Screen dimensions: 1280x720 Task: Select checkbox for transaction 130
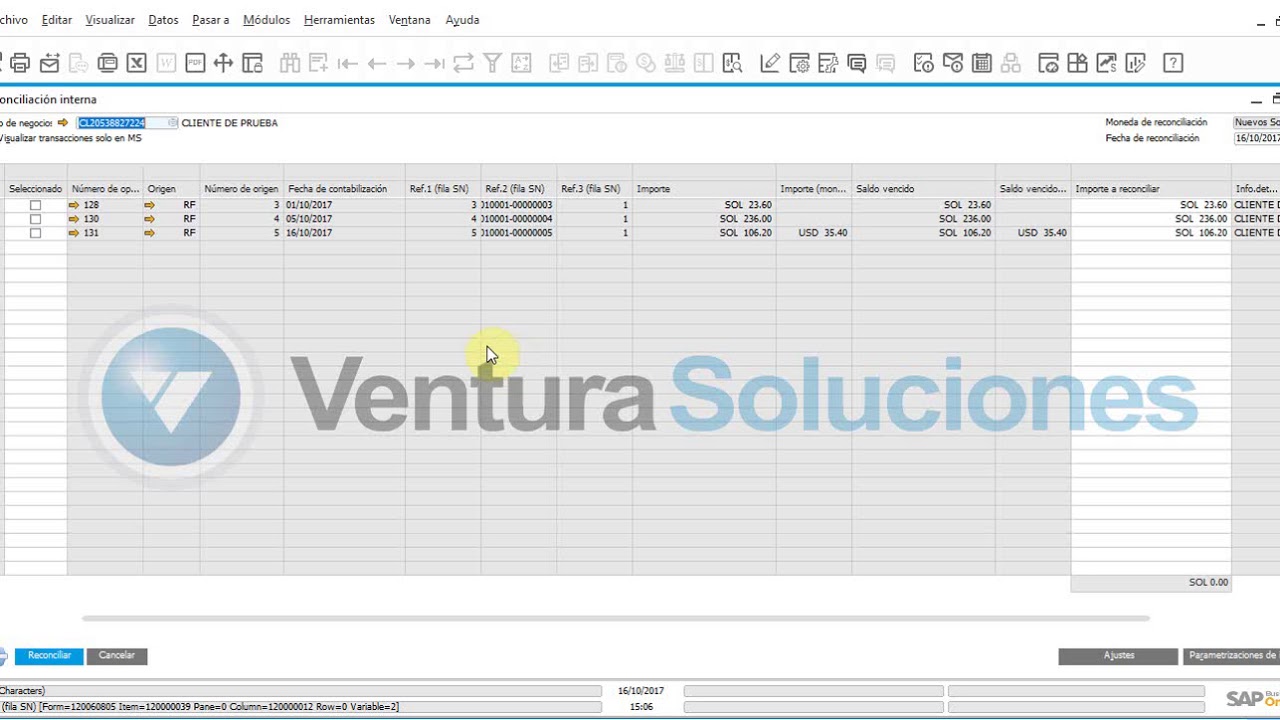pyautogui.click(x=36, y=219)
